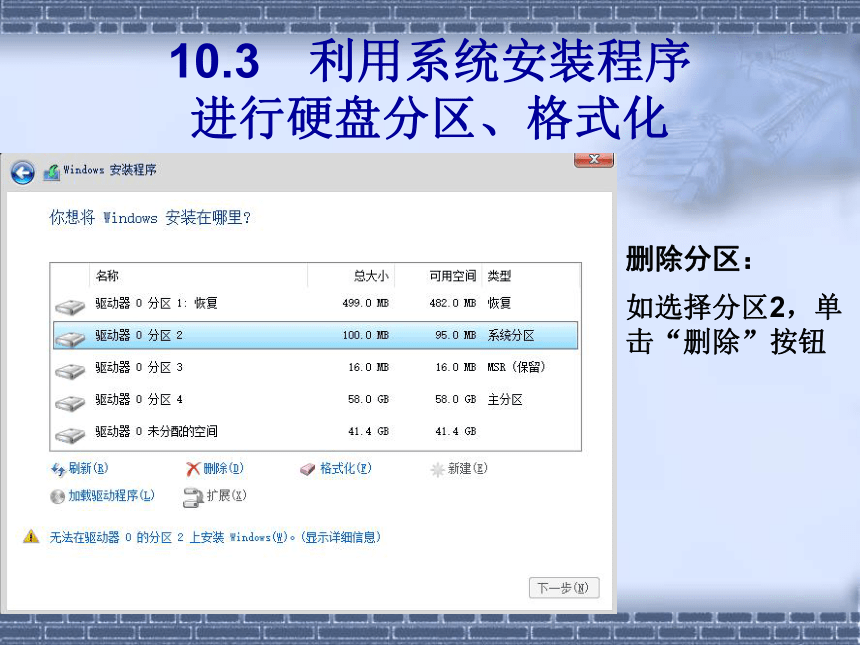Click the 新建(E) link
860x645 pixels.
(467, 468)
